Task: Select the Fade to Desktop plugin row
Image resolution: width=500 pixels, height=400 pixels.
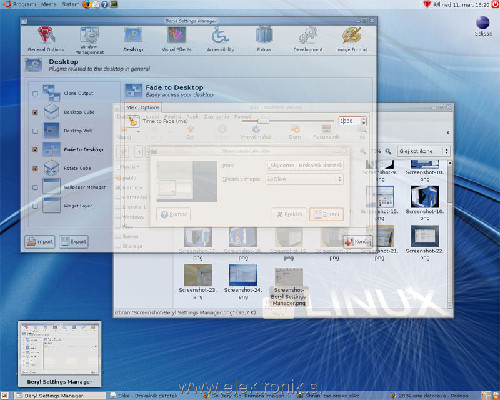Action: [x=73, y=149]
